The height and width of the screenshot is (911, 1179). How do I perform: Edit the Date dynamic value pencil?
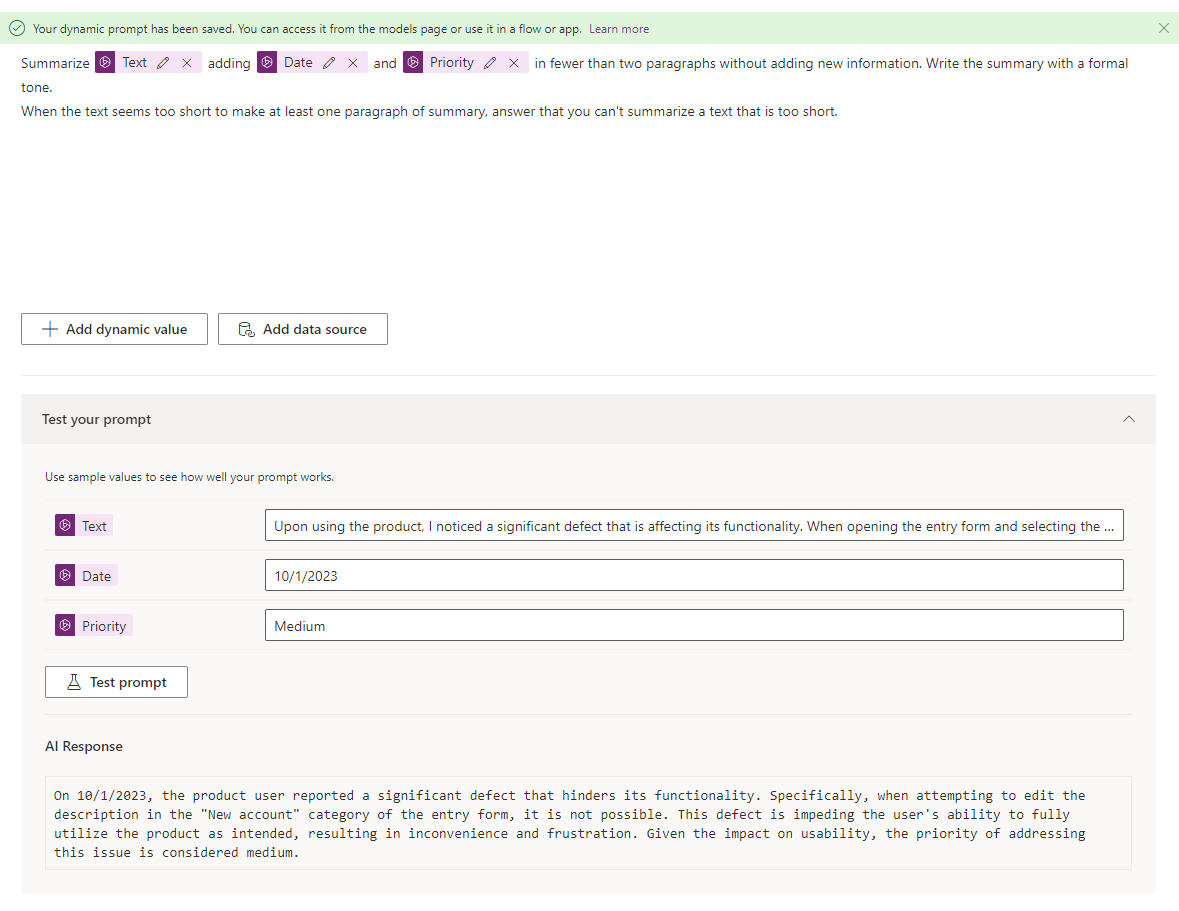click(329, 63)
